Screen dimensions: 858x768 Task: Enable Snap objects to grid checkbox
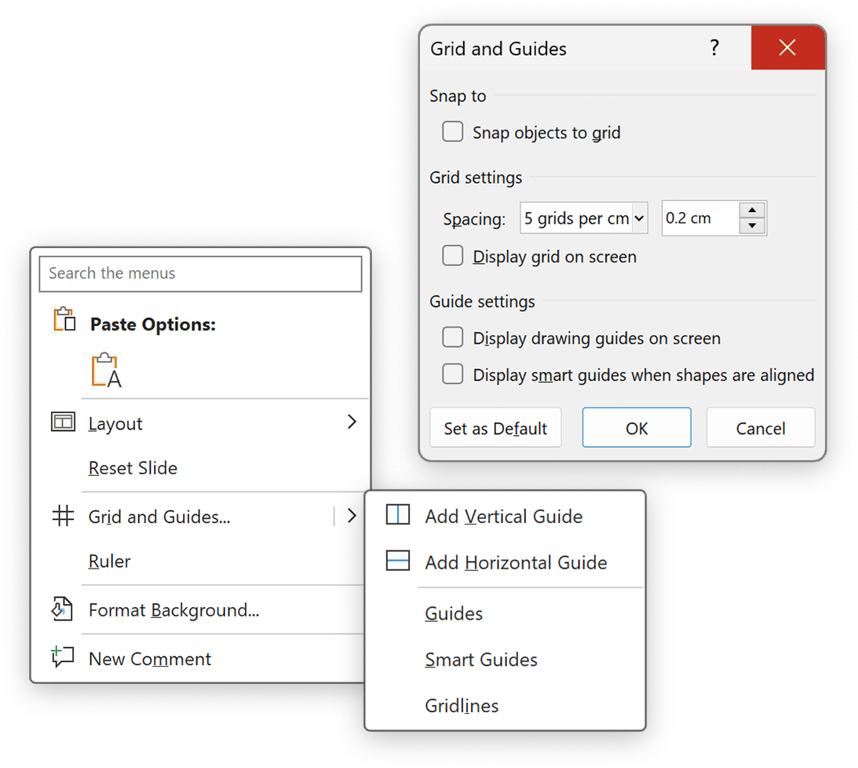click(453, 132)
